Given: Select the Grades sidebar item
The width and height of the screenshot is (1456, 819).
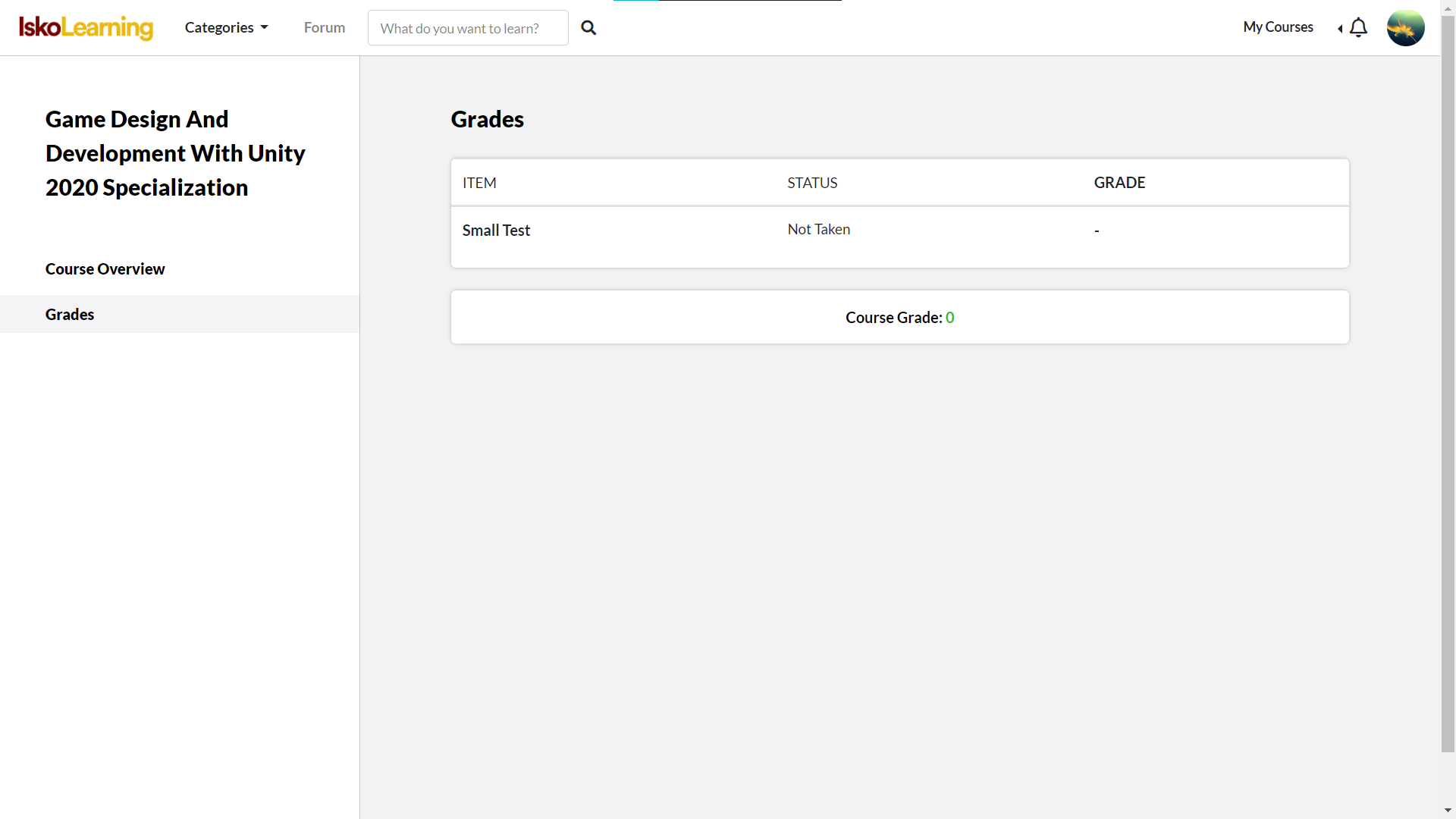Looking at the screenshot, I should [x=70, y=315].
